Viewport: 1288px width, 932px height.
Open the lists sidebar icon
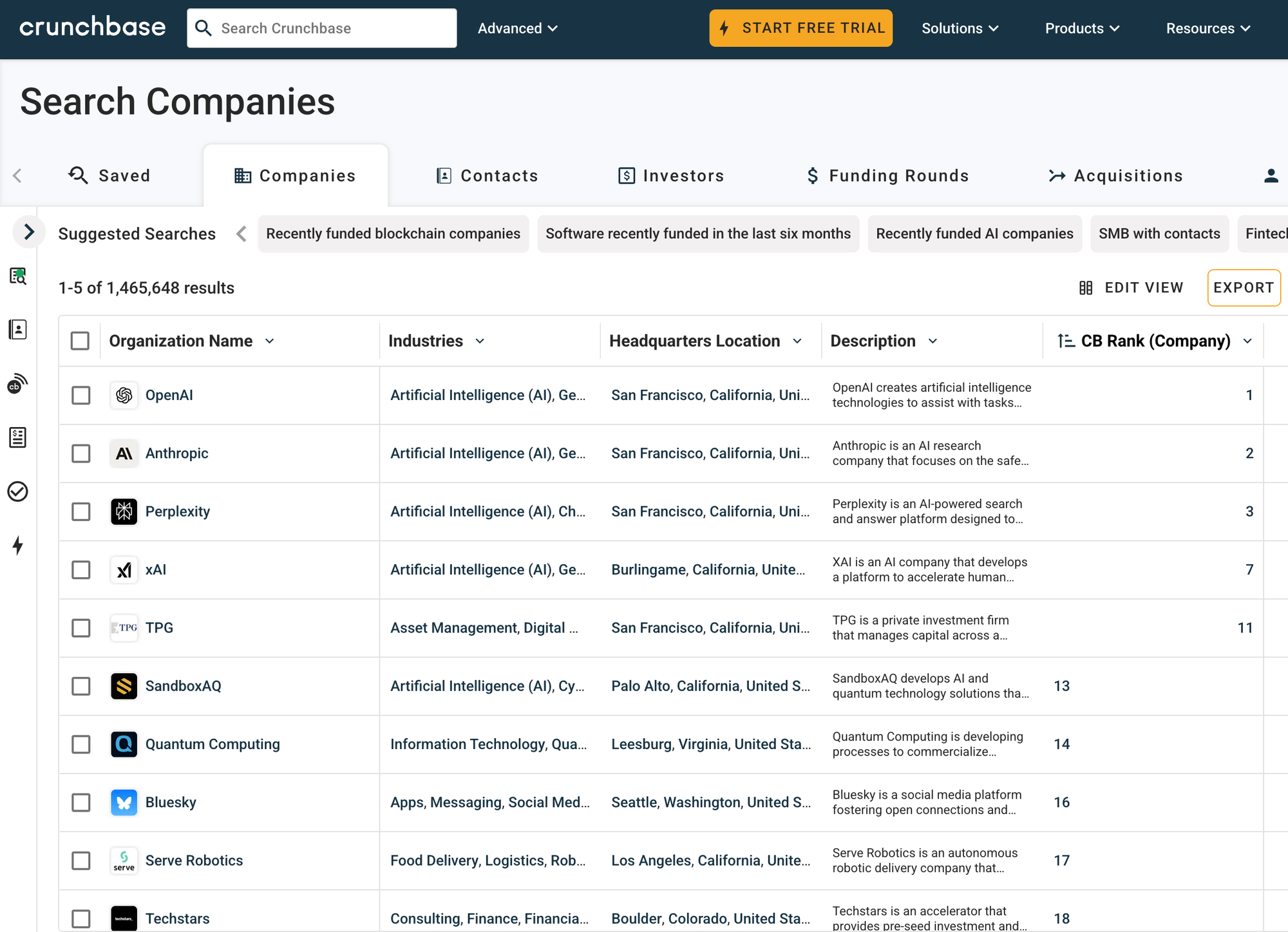point(18,437)
